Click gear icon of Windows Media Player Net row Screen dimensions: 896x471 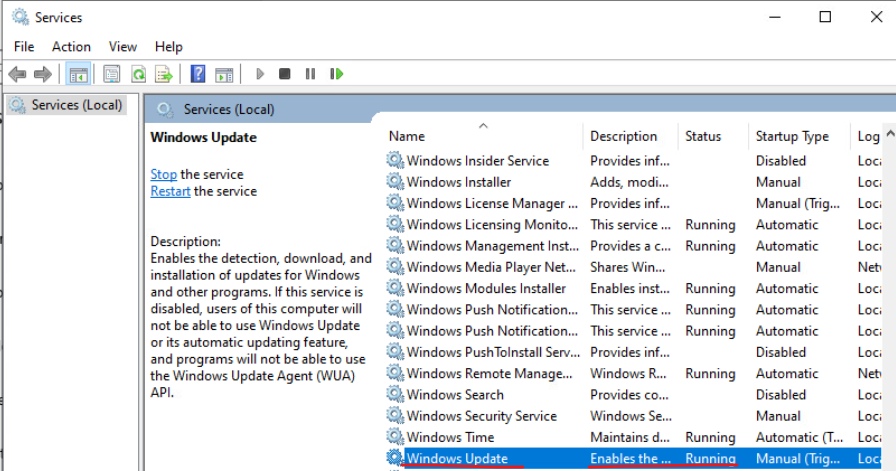[x=395, y=267]
